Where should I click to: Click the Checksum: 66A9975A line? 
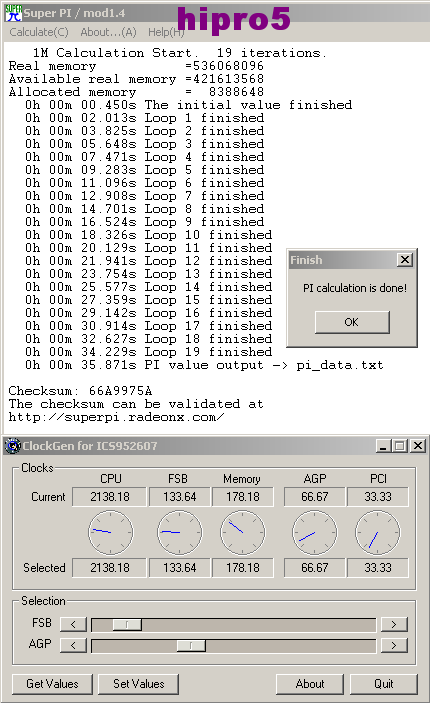pos(80,391)
